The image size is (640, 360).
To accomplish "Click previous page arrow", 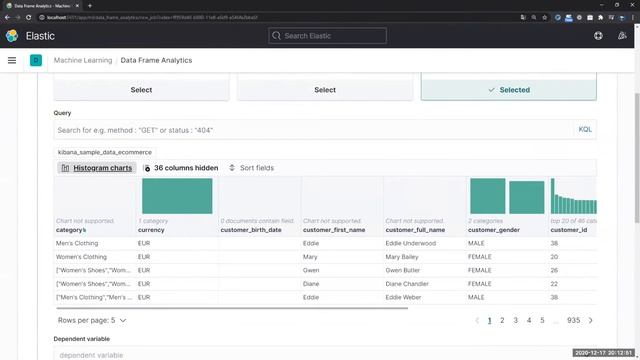I will [477, 320].
